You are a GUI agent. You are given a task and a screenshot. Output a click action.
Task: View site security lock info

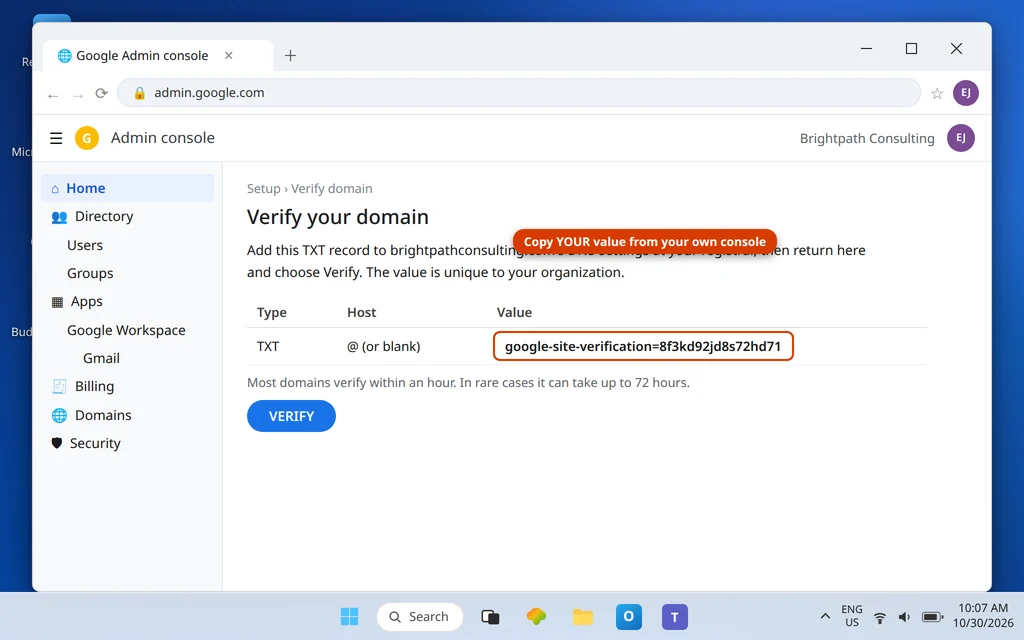(139, 93)
